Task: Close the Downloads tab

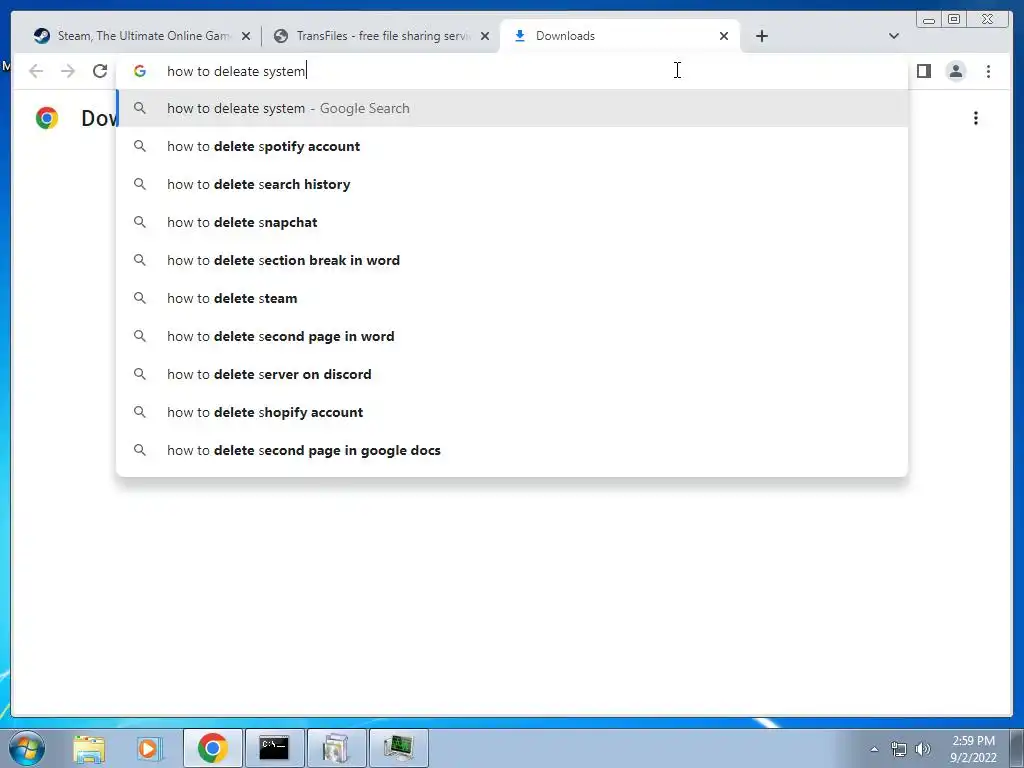Action: [724, 37]
